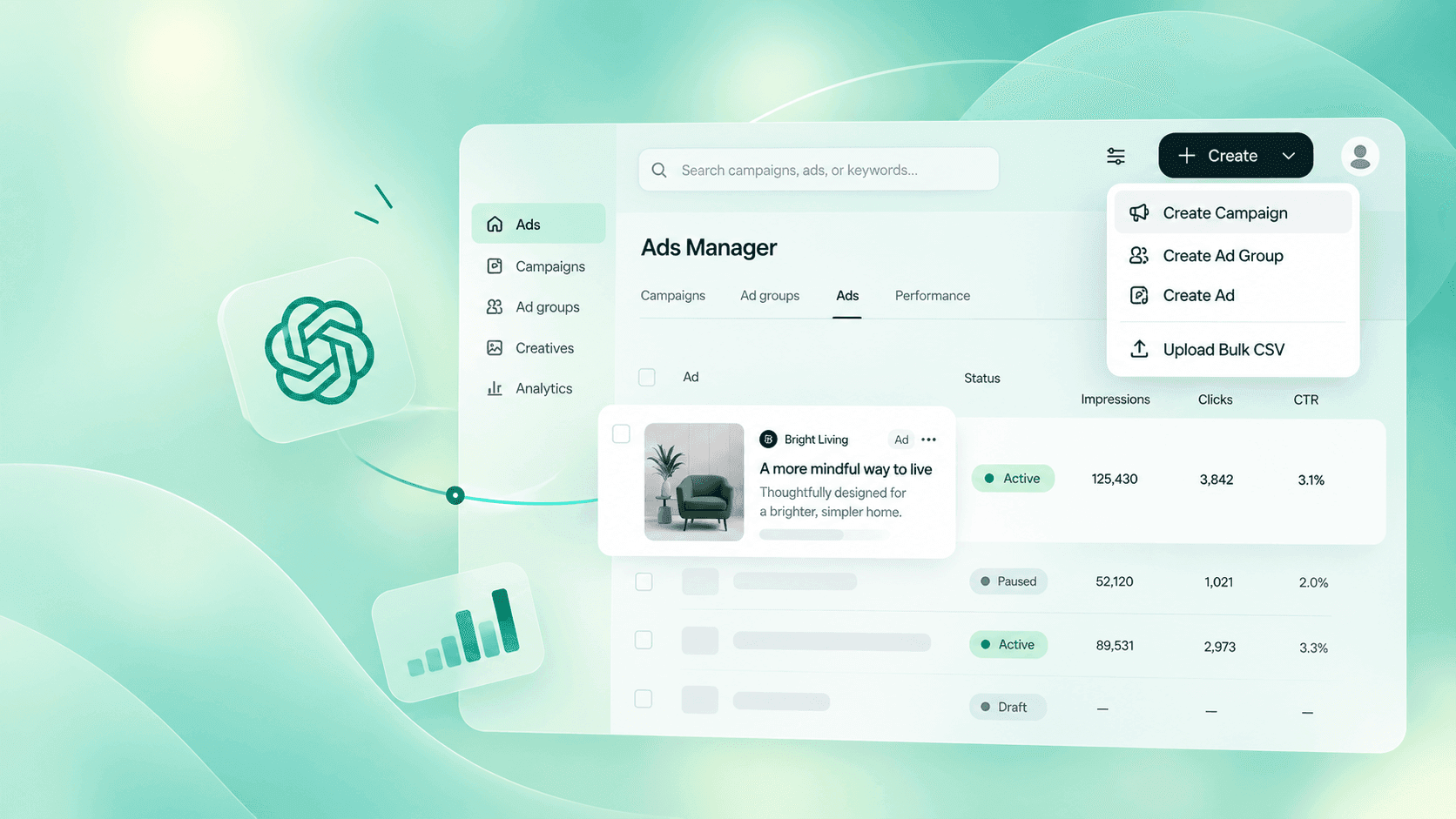Viewport: 1456px width, 819px height.
Task: Click the progress bar in Bright Living ad card
Action: tap(823, 534)
